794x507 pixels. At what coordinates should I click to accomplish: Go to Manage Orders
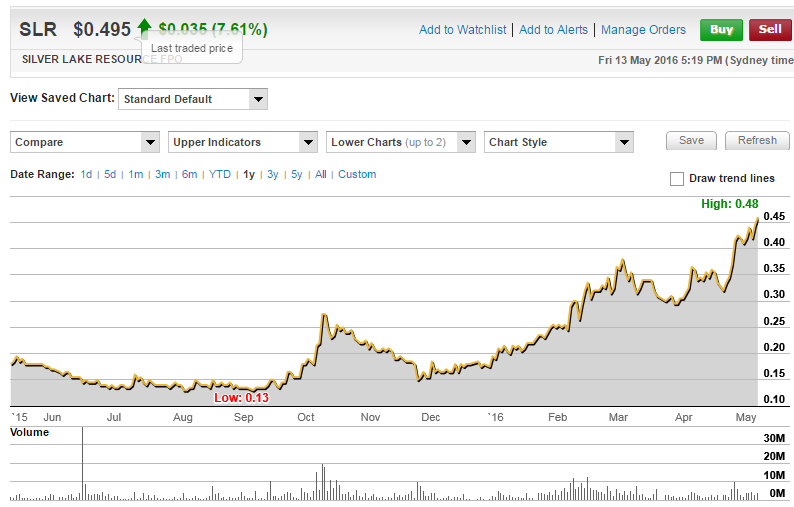pos(643,30)
